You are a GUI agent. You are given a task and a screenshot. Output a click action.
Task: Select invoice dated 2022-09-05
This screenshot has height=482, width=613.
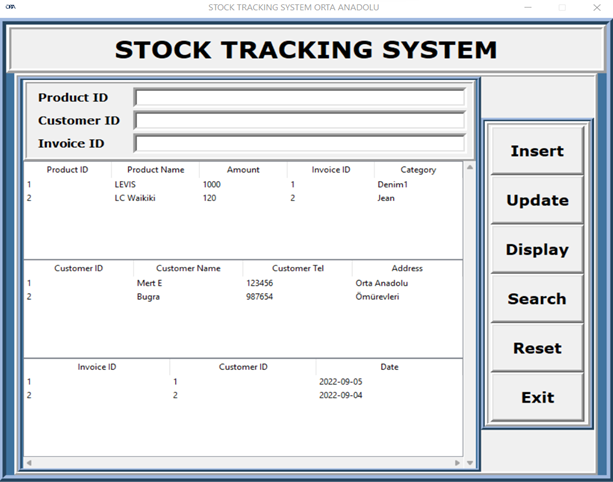pos(243,382)
